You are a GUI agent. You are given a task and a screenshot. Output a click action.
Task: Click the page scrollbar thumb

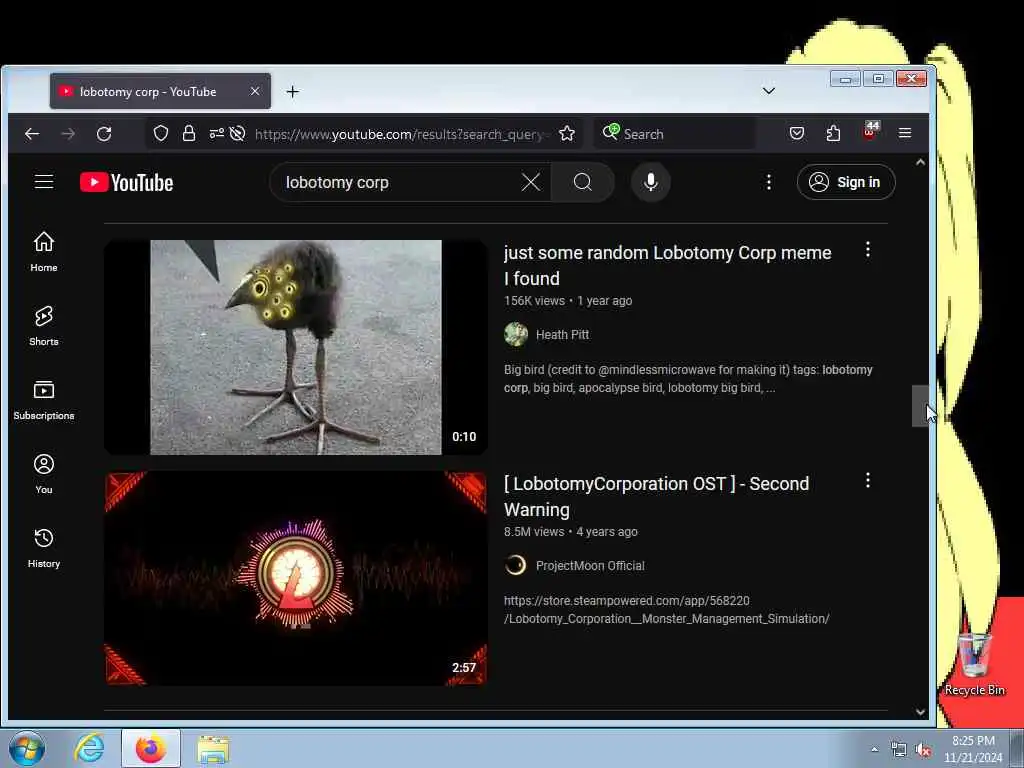click(920, 406)
